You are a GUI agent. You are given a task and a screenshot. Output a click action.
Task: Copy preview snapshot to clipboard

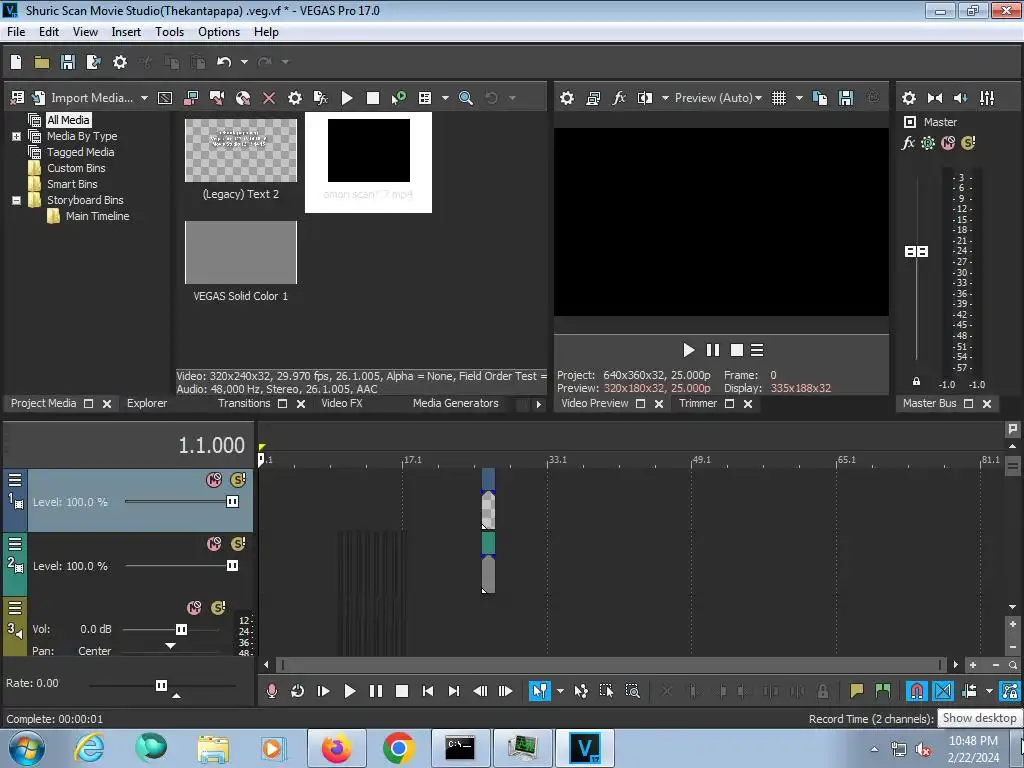[x=820, y=98]
